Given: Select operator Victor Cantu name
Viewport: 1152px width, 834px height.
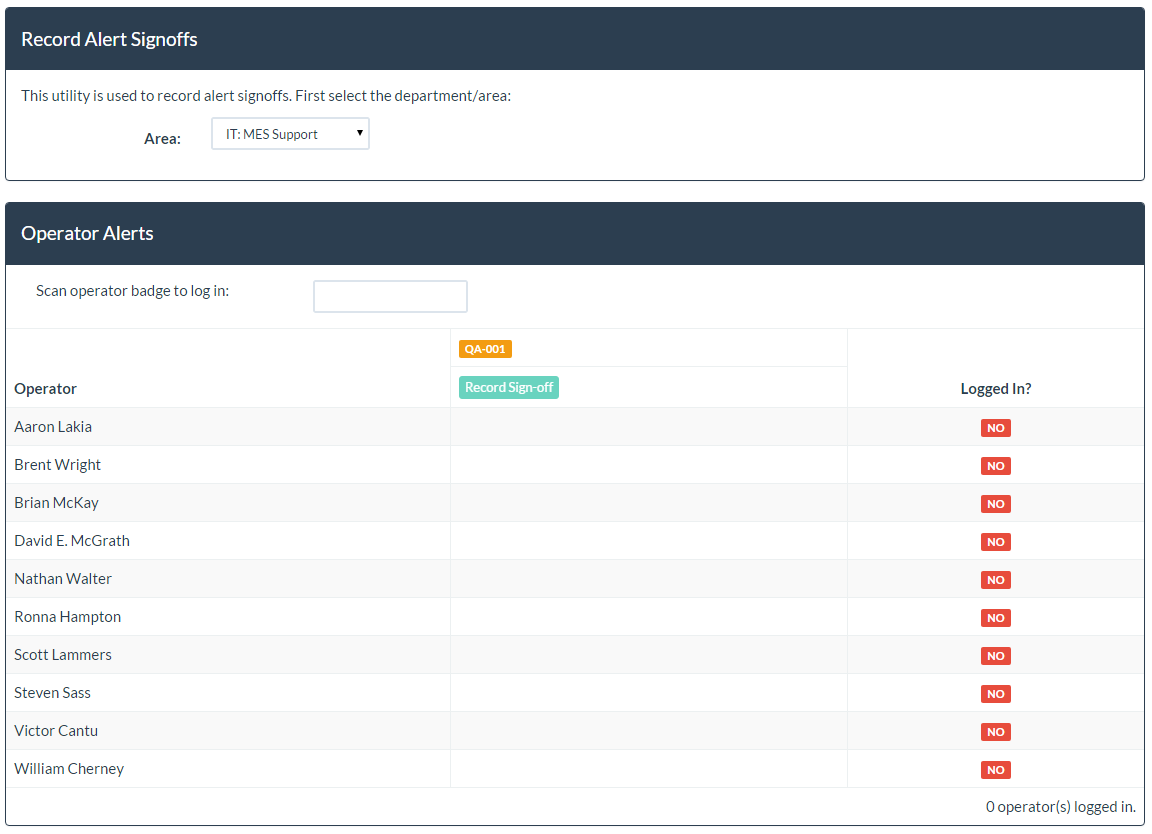Looking at the screenshot, I should pyautogui.click(x=56, y=731).
